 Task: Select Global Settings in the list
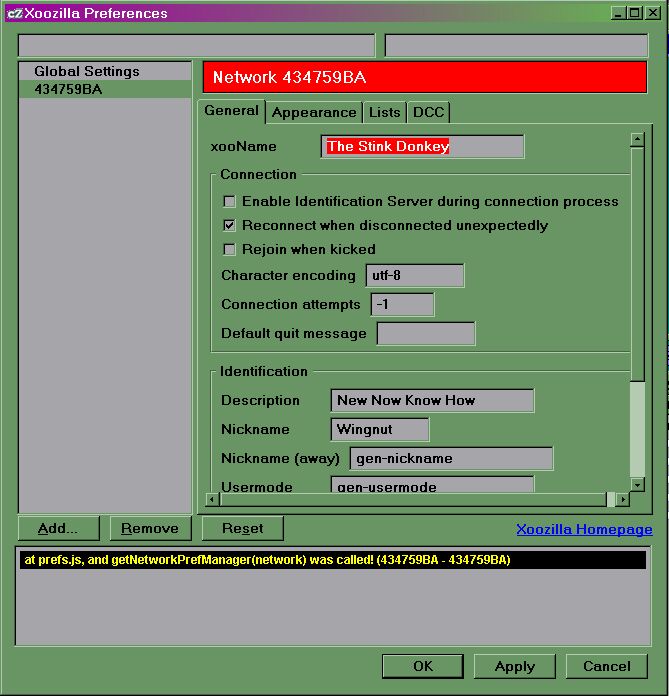click(105, 71)
